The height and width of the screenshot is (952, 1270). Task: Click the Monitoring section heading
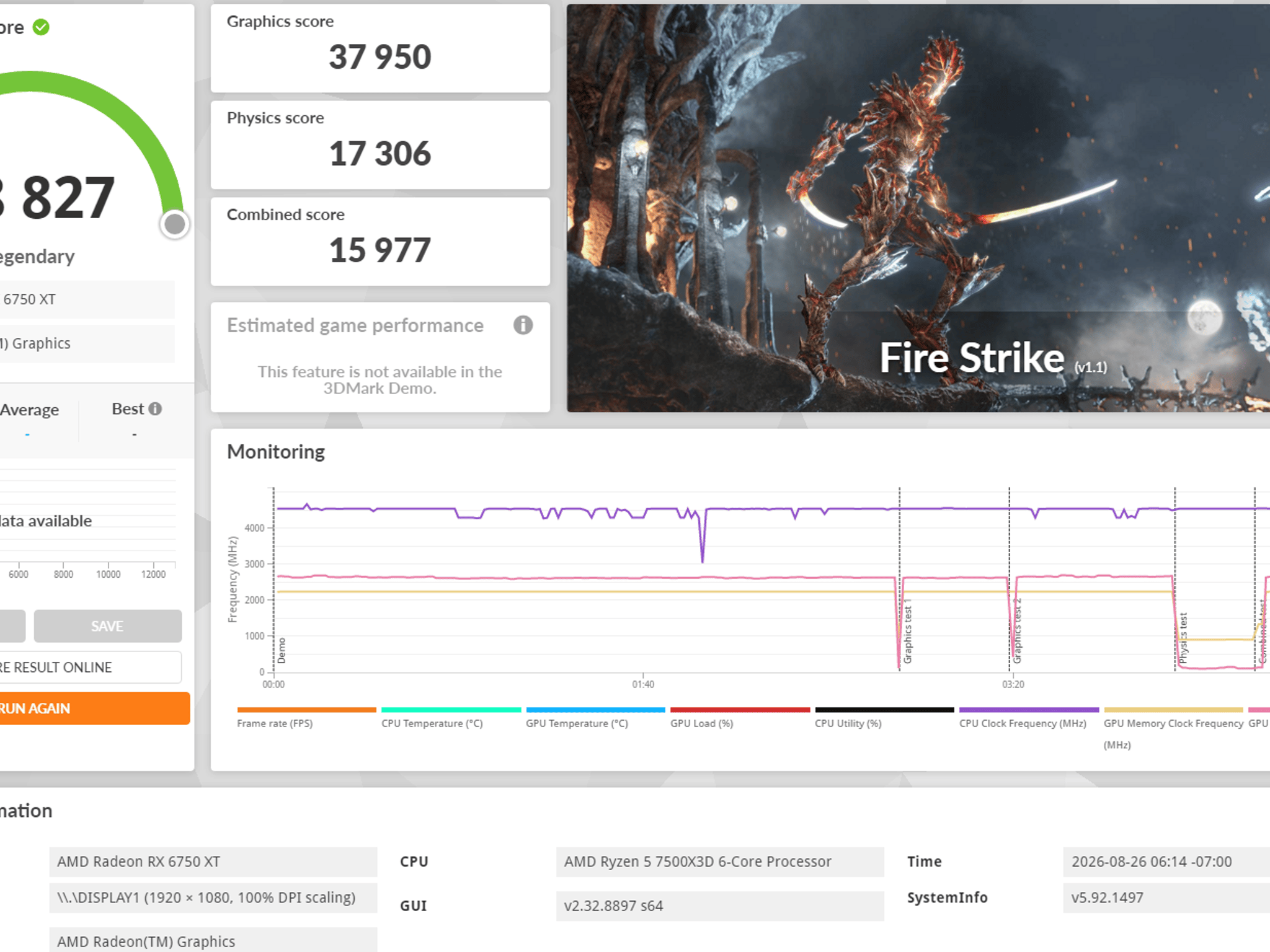(x=276, y=452)
